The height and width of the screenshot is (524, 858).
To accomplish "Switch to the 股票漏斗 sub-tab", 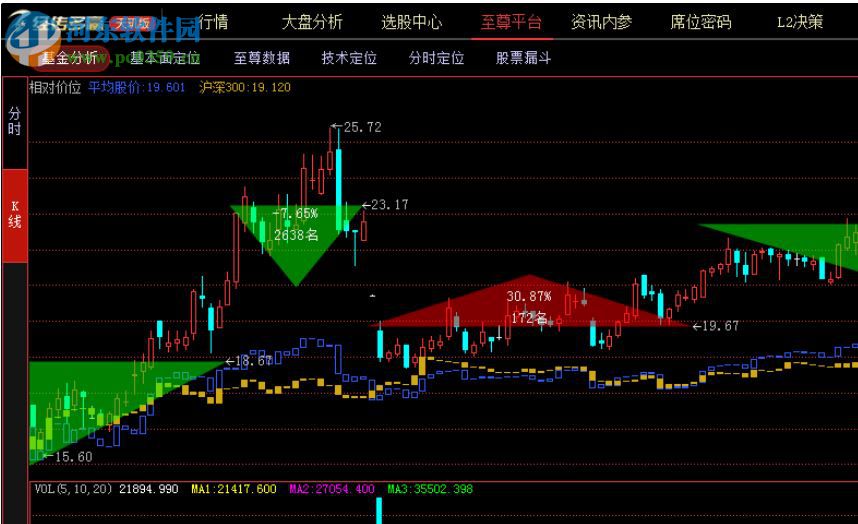I will click(x=524, y=58).
